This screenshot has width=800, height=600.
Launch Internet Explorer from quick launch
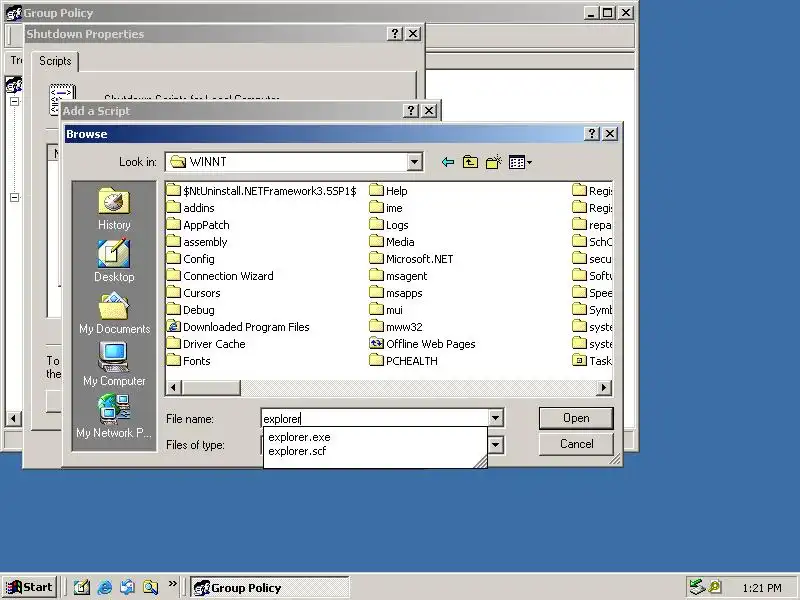click(x=105, y=587)
